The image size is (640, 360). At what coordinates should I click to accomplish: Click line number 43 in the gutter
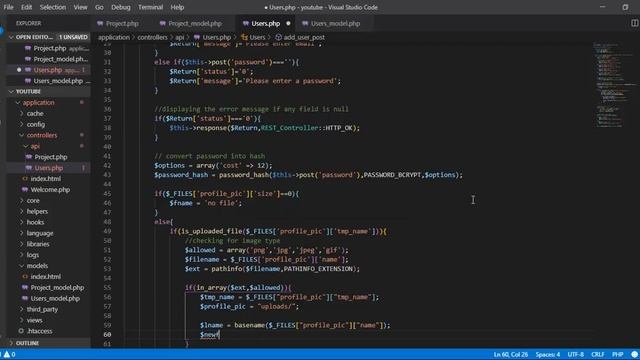(107, 175)
